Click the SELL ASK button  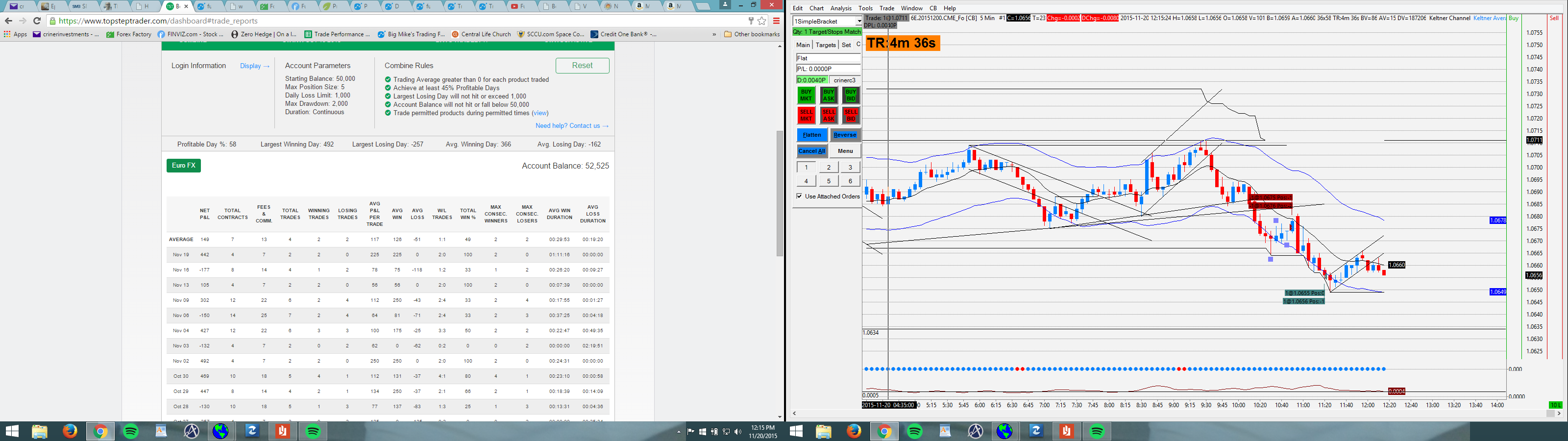(x=829, y=115)
